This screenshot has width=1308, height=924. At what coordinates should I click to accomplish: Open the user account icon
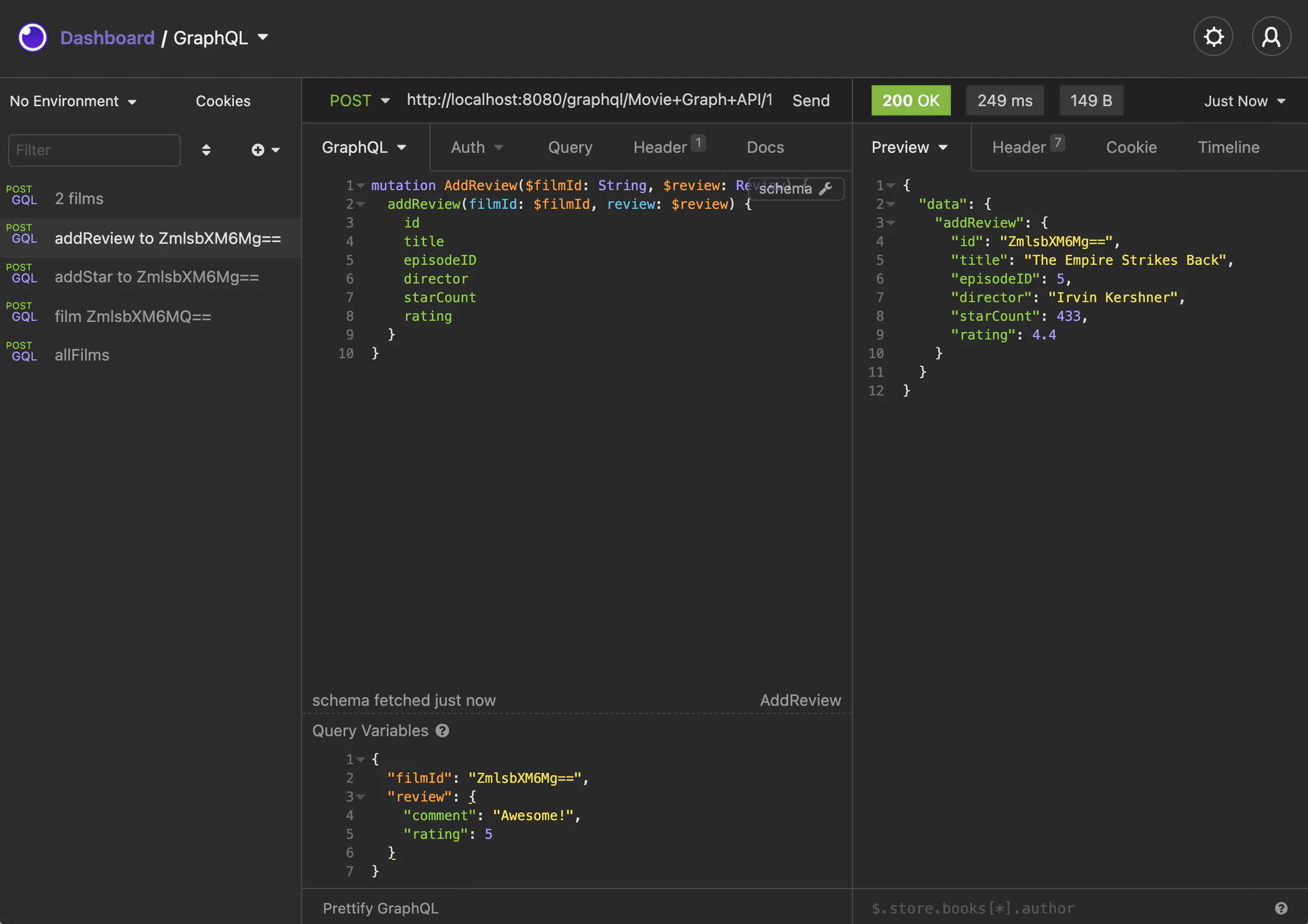click(x=1271, y=37)
